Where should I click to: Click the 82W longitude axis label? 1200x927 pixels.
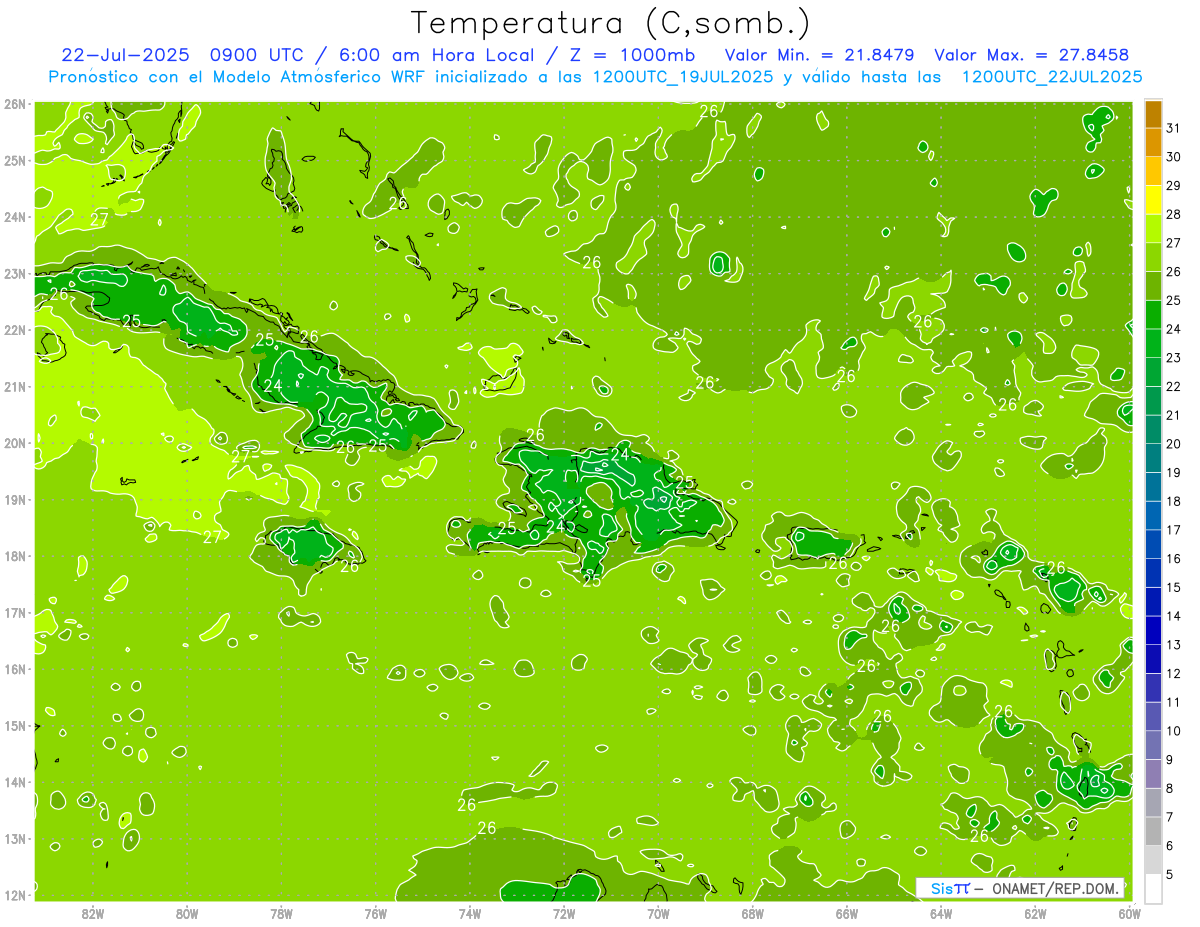[x=92, y=912]
